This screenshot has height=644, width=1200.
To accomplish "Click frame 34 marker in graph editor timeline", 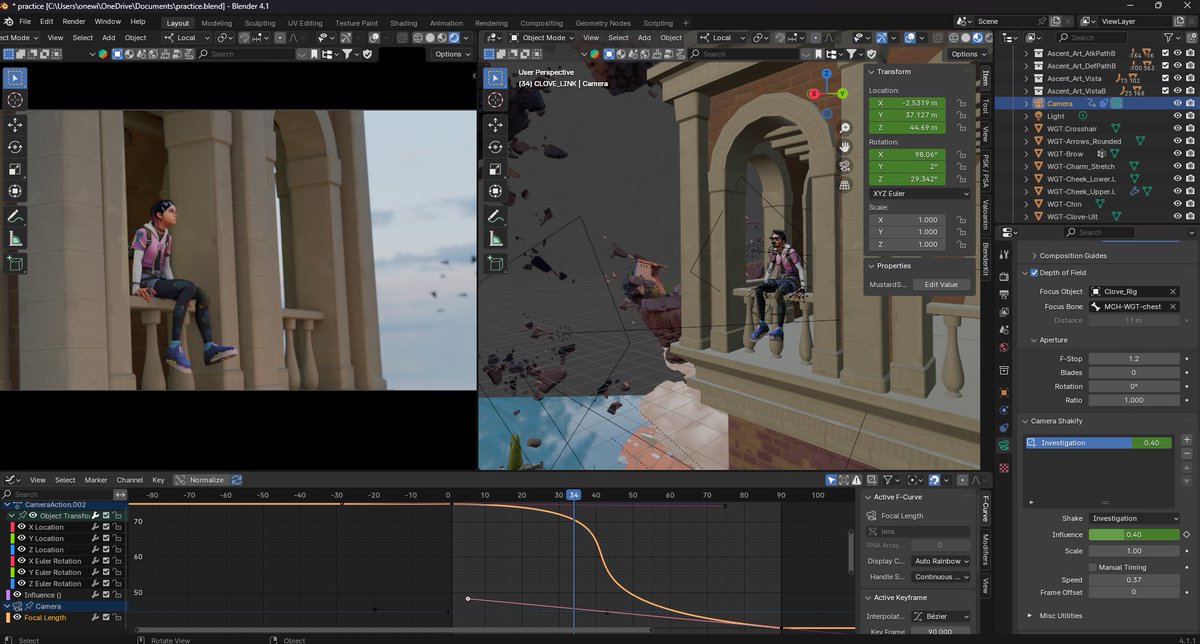I will (x=573, y=495).
